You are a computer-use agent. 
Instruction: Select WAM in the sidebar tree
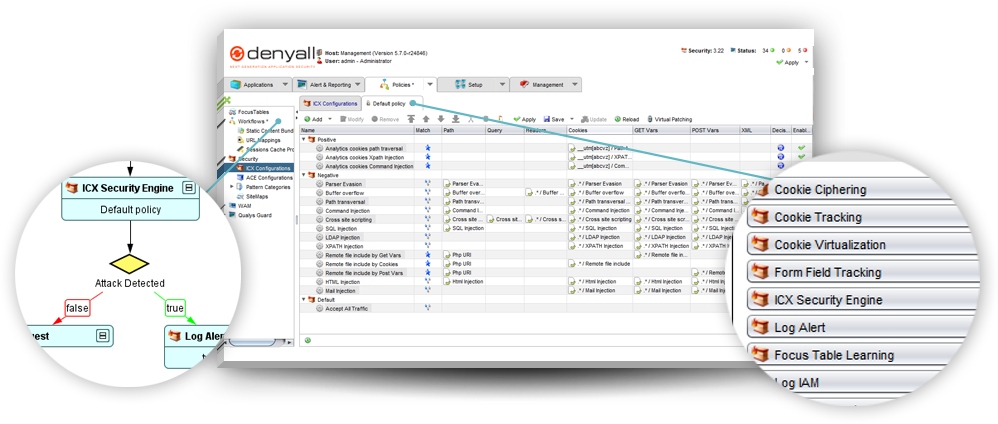(240, 206)
